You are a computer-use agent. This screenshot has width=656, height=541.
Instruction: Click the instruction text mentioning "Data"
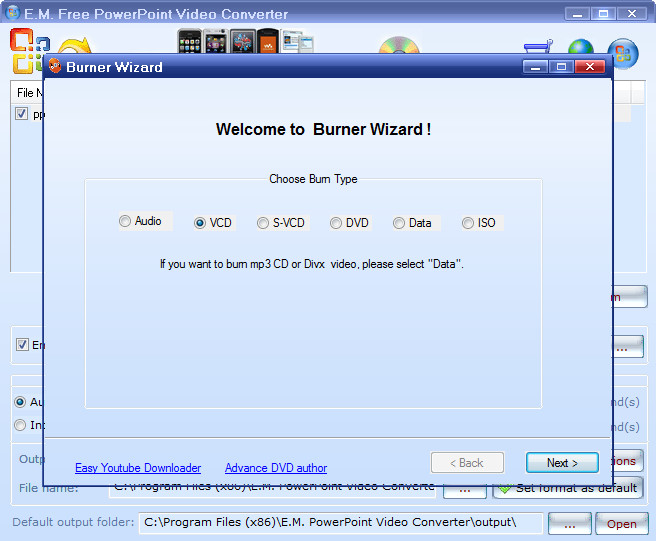[312, 264]
